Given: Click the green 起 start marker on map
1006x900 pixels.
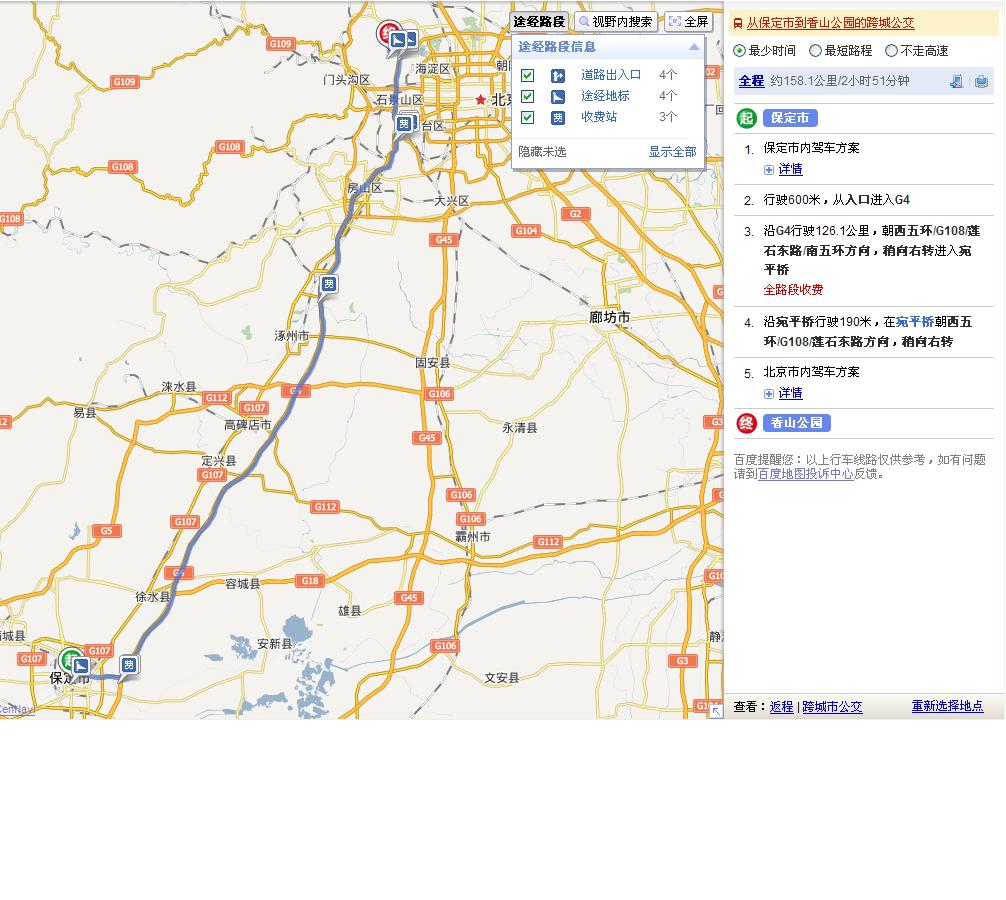Looking at the screenshot, I should tap(68, 659).
